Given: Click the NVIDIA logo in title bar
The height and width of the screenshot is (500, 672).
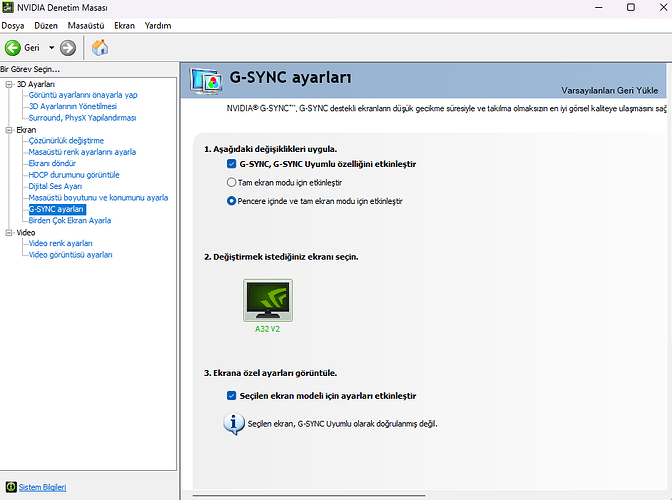Looking at the screenshot, I should point(9,8).
